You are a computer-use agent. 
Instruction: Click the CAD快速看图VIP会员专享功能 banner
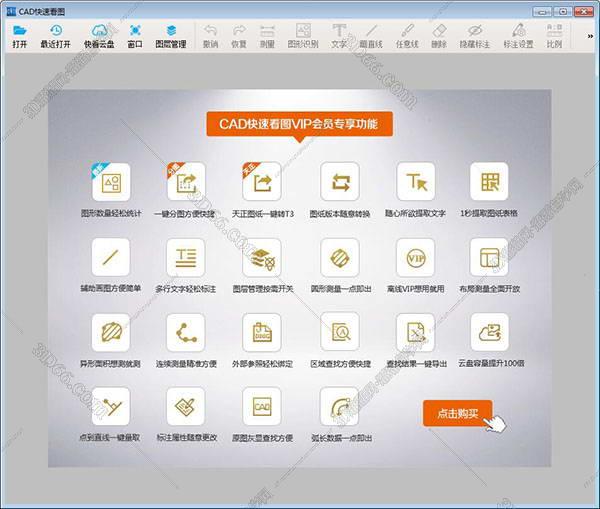click(x=299, y=124)
